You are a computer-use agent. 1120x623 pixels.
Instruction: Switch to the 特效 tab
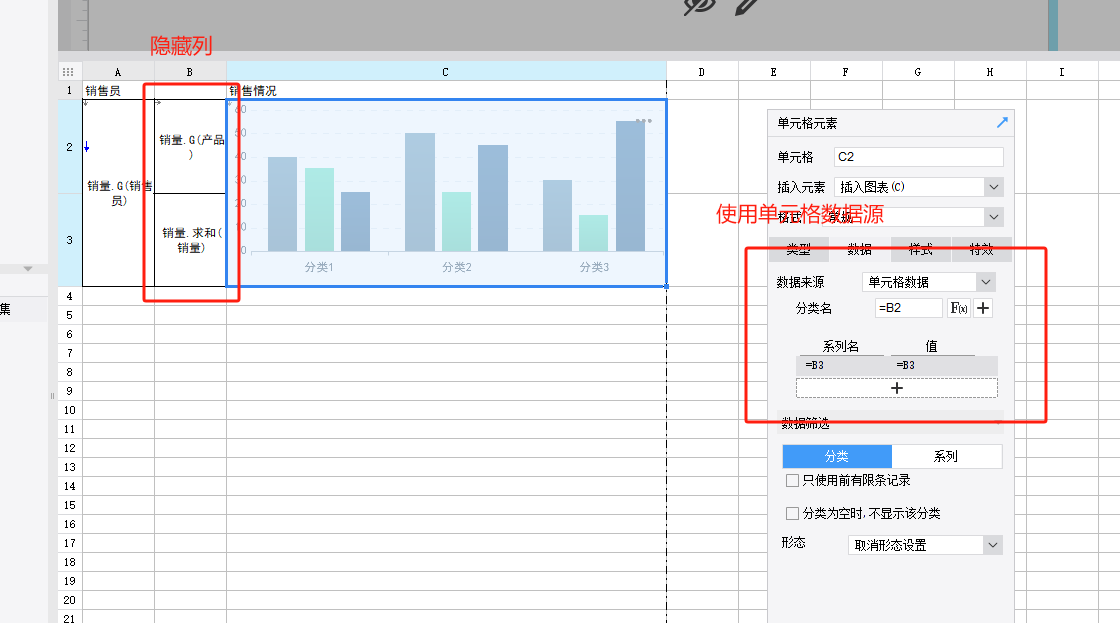pyautogui.click(x=981, y=249)
